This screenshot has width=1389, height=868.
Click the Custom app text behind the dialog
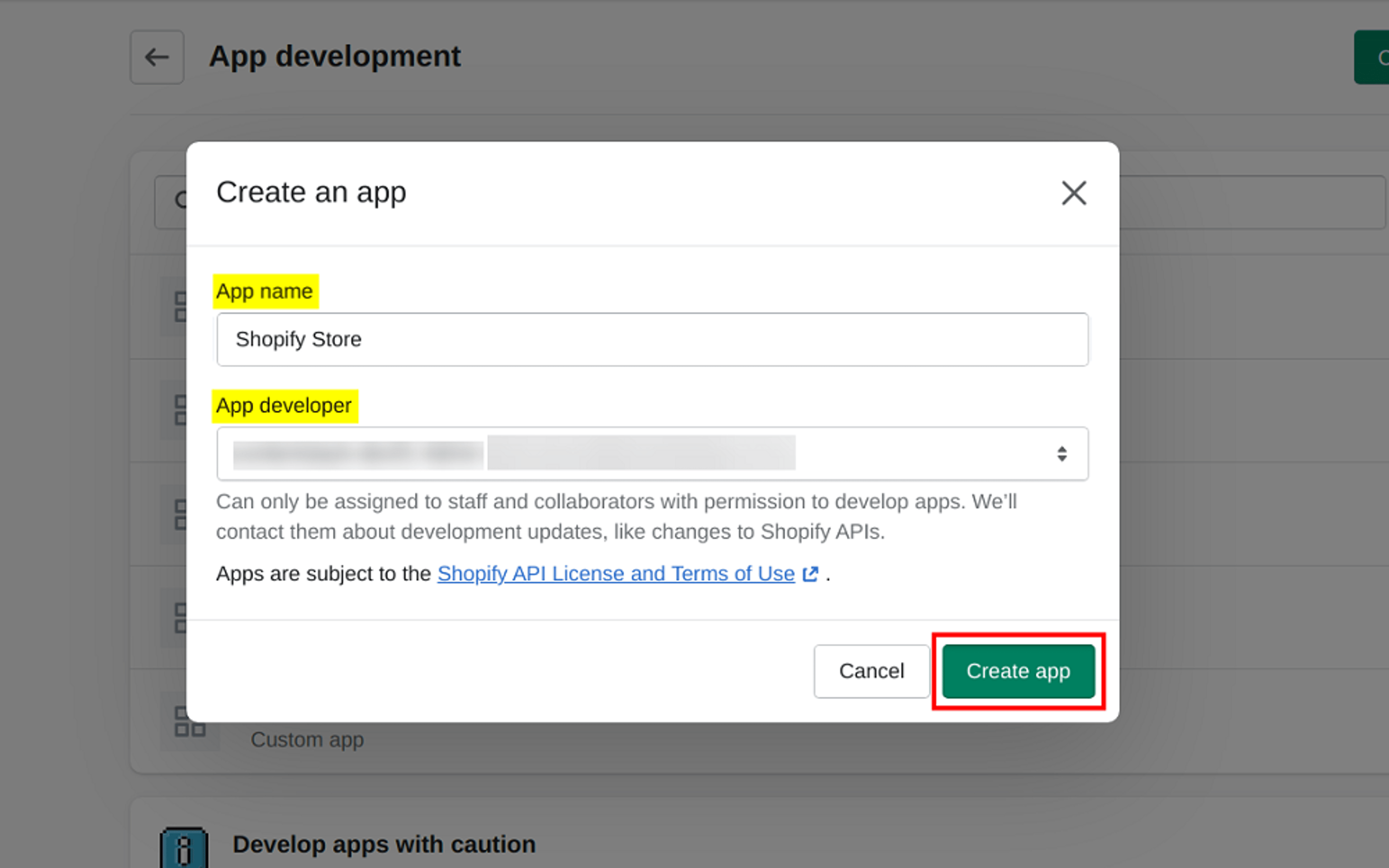coord(307,739)
